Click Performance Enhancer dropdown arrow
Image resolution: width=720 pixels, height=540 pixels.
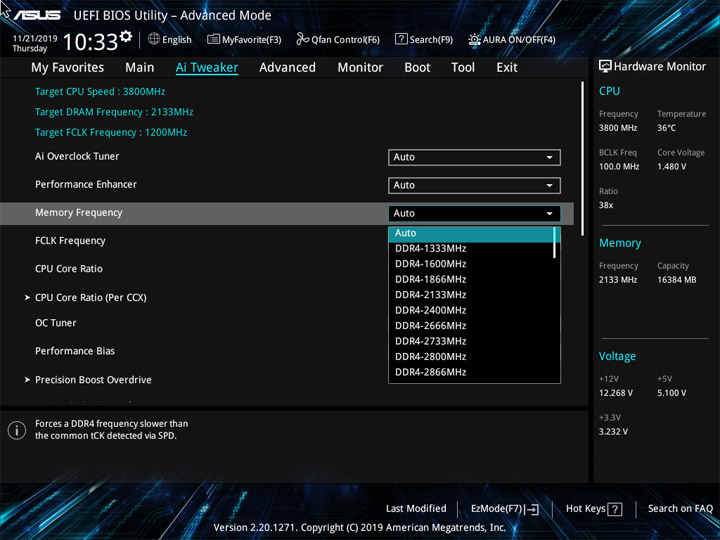549,186
